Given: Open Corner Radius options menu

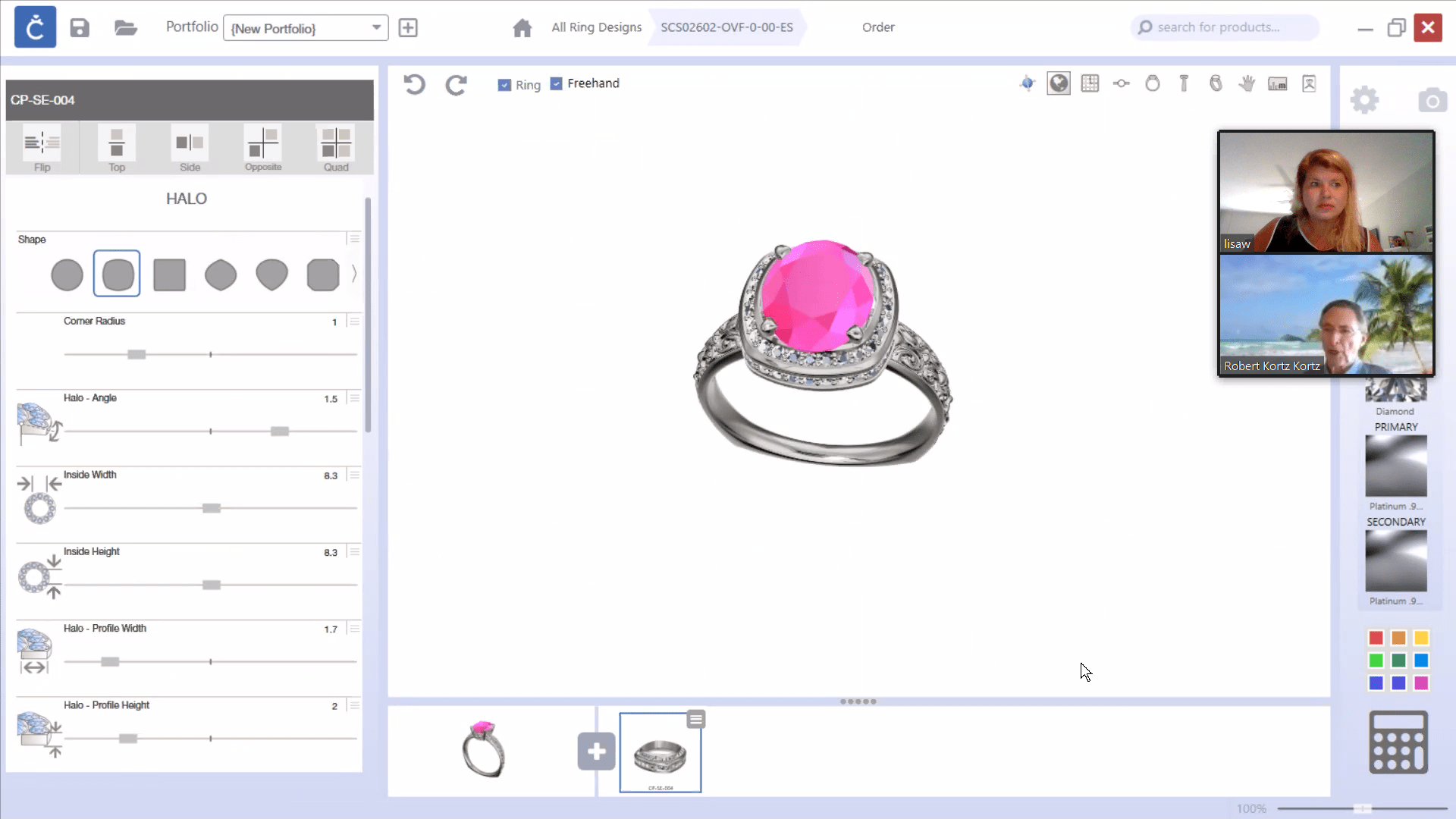Looking at the screenshot, I should coord(354,322).
